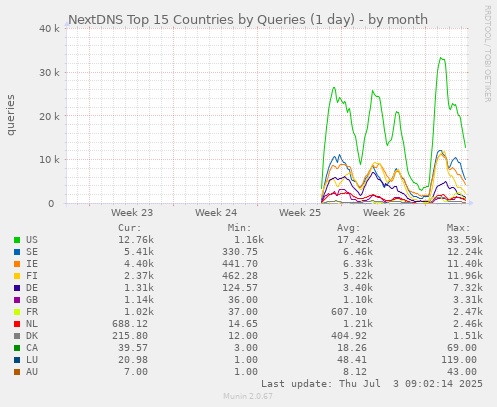Click the LU max value 119.00
The image size is (497, 407).
click(x=459, y=360)
